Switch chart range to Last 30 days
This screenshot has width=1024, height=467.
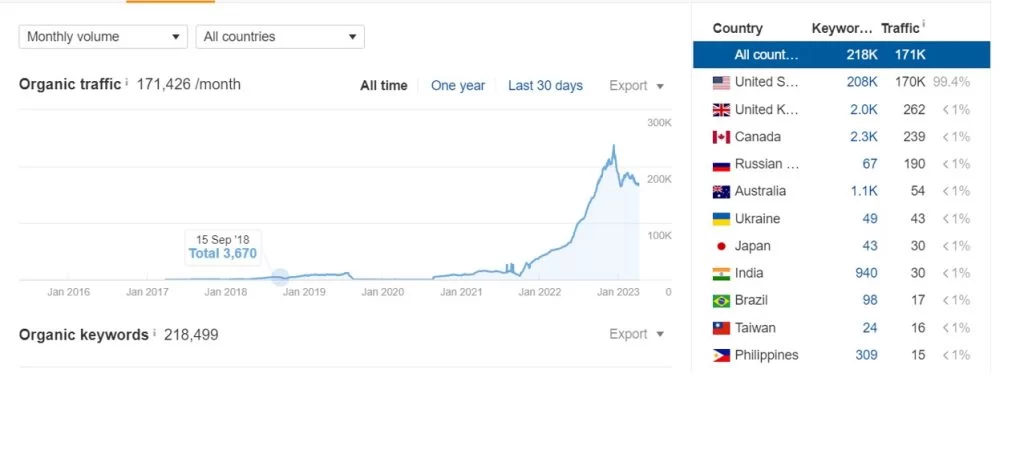pos(545,86)
